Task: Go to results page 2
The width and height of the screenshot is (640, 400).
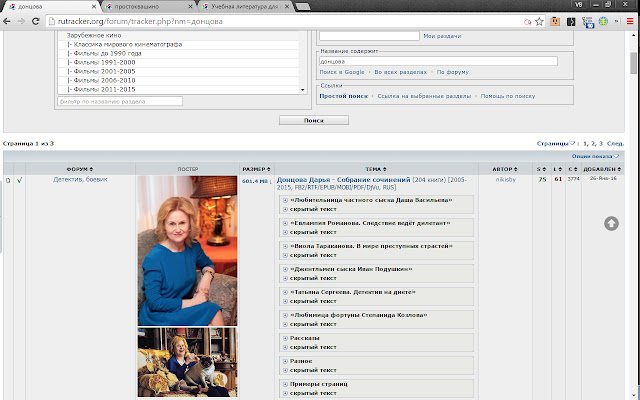Action: pyautogui.click(x=593, y=143)
